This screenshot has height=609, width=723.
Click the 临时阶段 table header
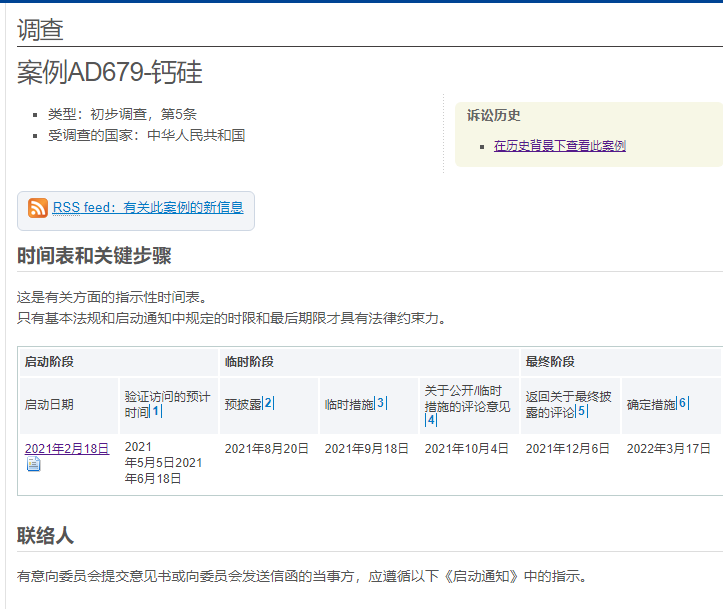(249, 362)
